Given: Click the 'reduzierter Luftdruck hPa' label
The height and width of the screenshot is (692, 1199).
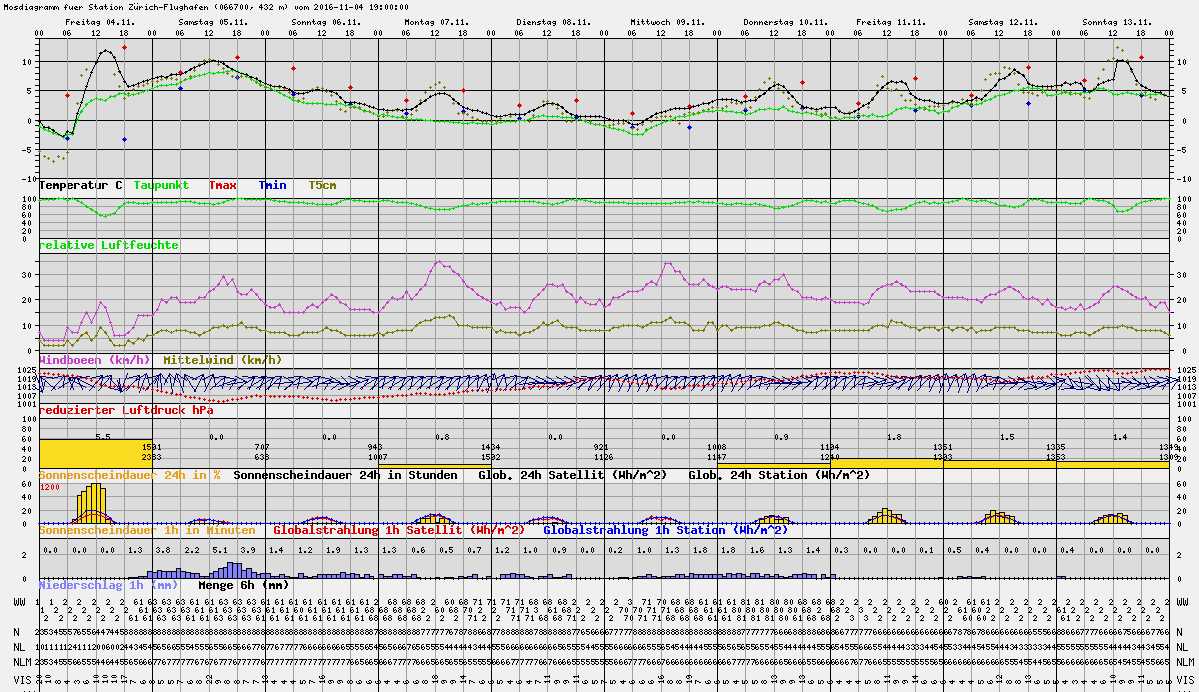Looking at the screenshot, I should pyautogui.click(x=126, y=411).
